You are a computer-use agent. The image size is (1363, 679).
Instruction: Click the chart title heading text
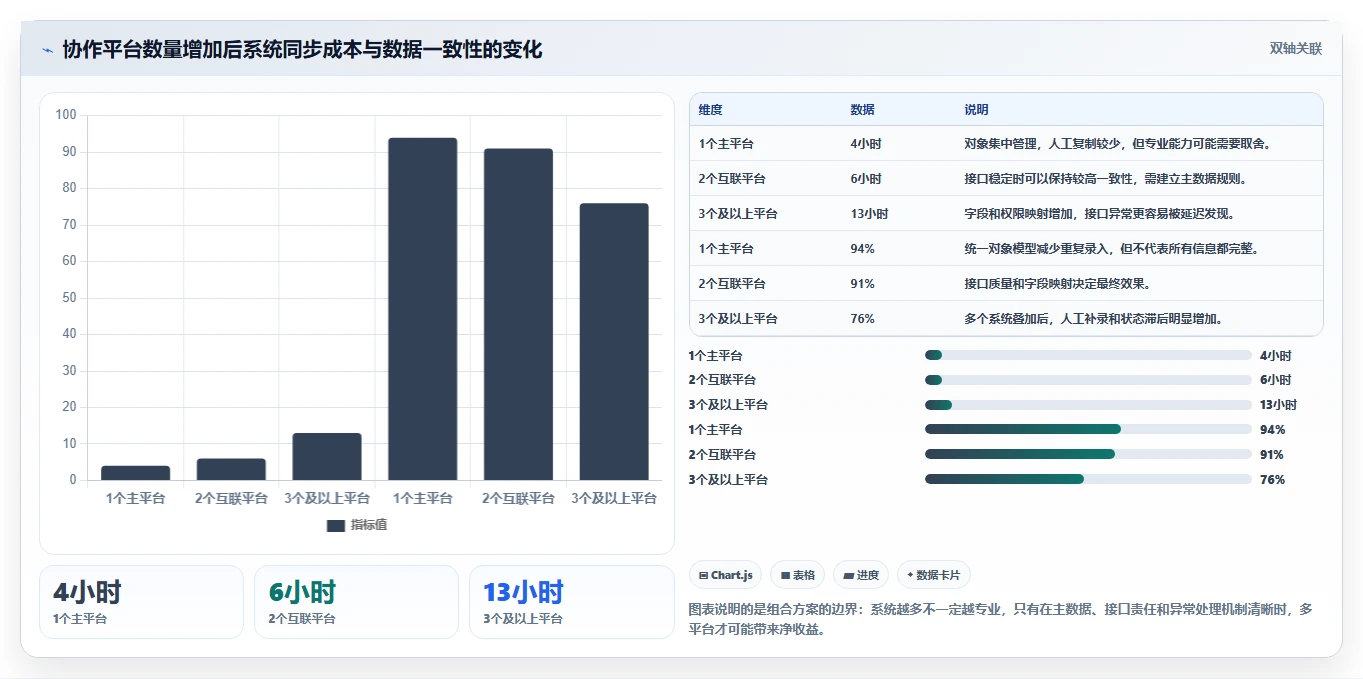pyautogui.click(x=302, y=49)
